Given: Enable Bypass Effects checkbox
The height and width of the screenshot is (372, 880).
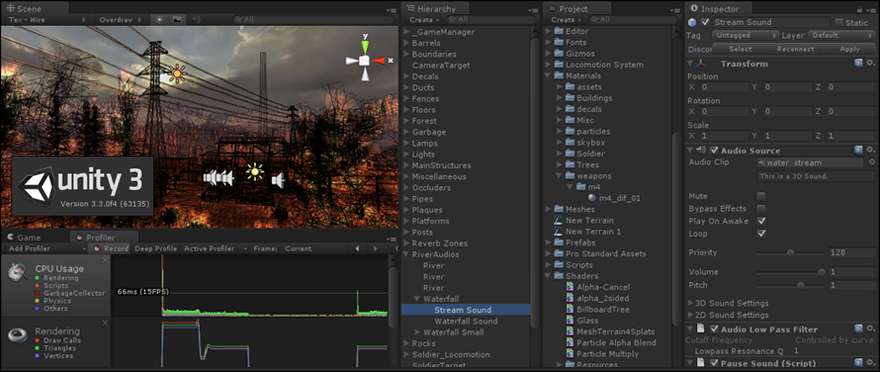Looking at the screenshot, I should click(x=762, y=209).
